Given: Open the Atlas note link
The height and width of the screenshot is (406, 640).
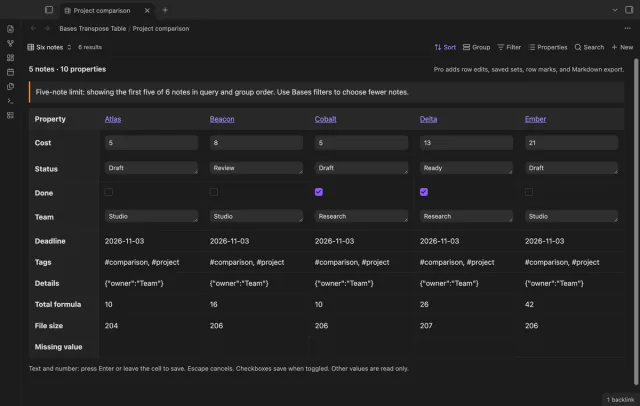Looking at the screenshot, I should point(113,119).
